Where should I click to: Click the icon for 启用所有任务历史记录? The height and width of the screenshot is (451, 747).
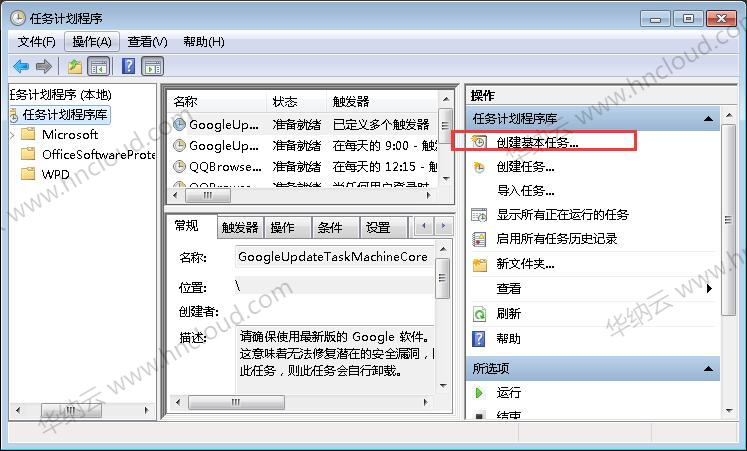[479, 239]
